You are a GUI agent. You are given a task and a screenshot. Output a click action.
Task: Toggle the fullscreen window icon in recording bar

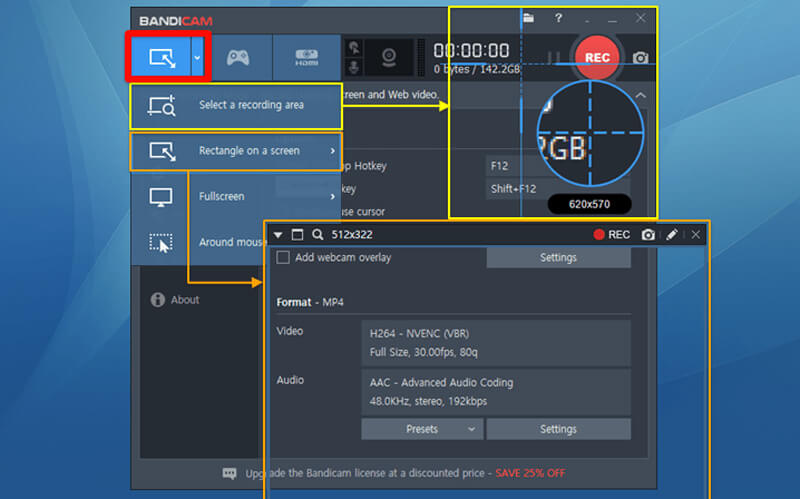click(297, 234)
